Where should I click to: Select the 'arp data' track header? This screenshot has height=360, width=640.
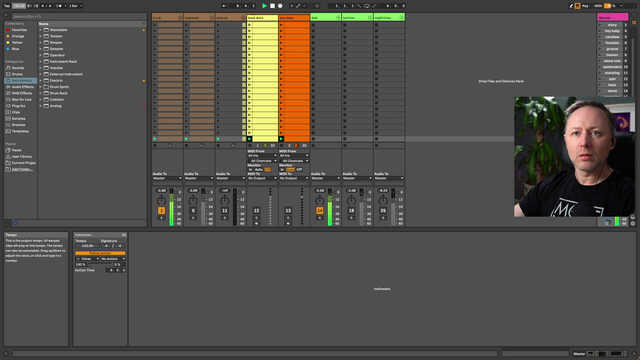point(294,18)
